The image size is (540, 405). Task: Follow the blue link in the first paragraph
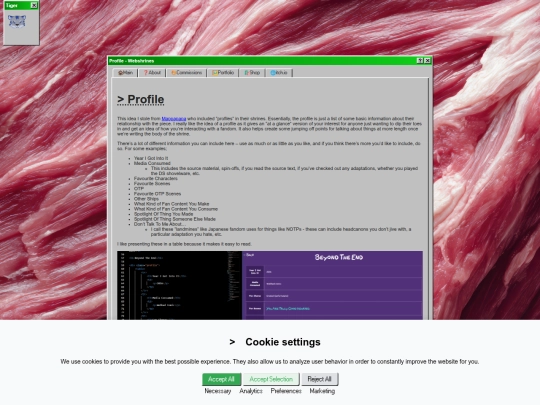tap(174, 118)
